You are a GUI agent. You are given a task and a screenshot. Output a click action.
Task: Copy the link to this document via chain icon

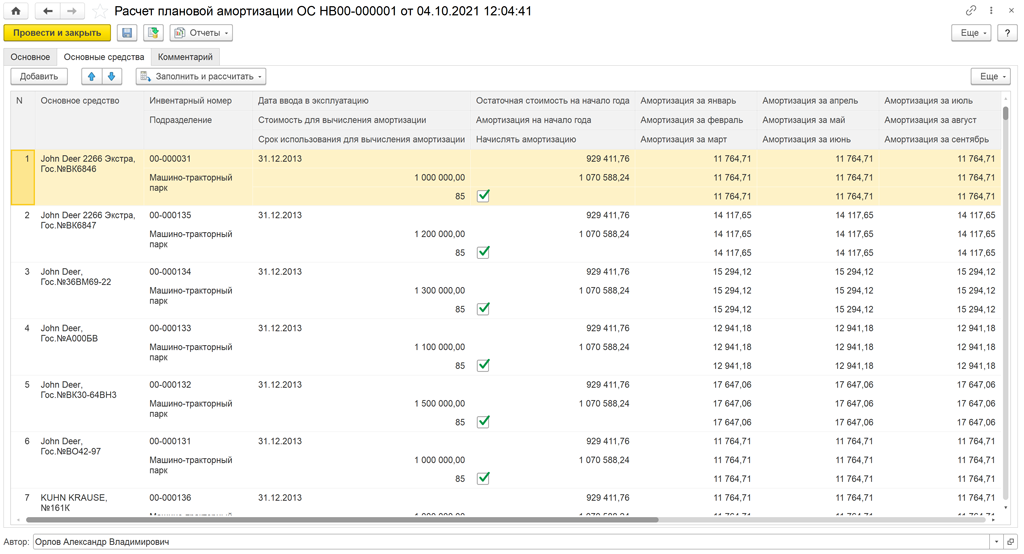click(x=970, y=11)
